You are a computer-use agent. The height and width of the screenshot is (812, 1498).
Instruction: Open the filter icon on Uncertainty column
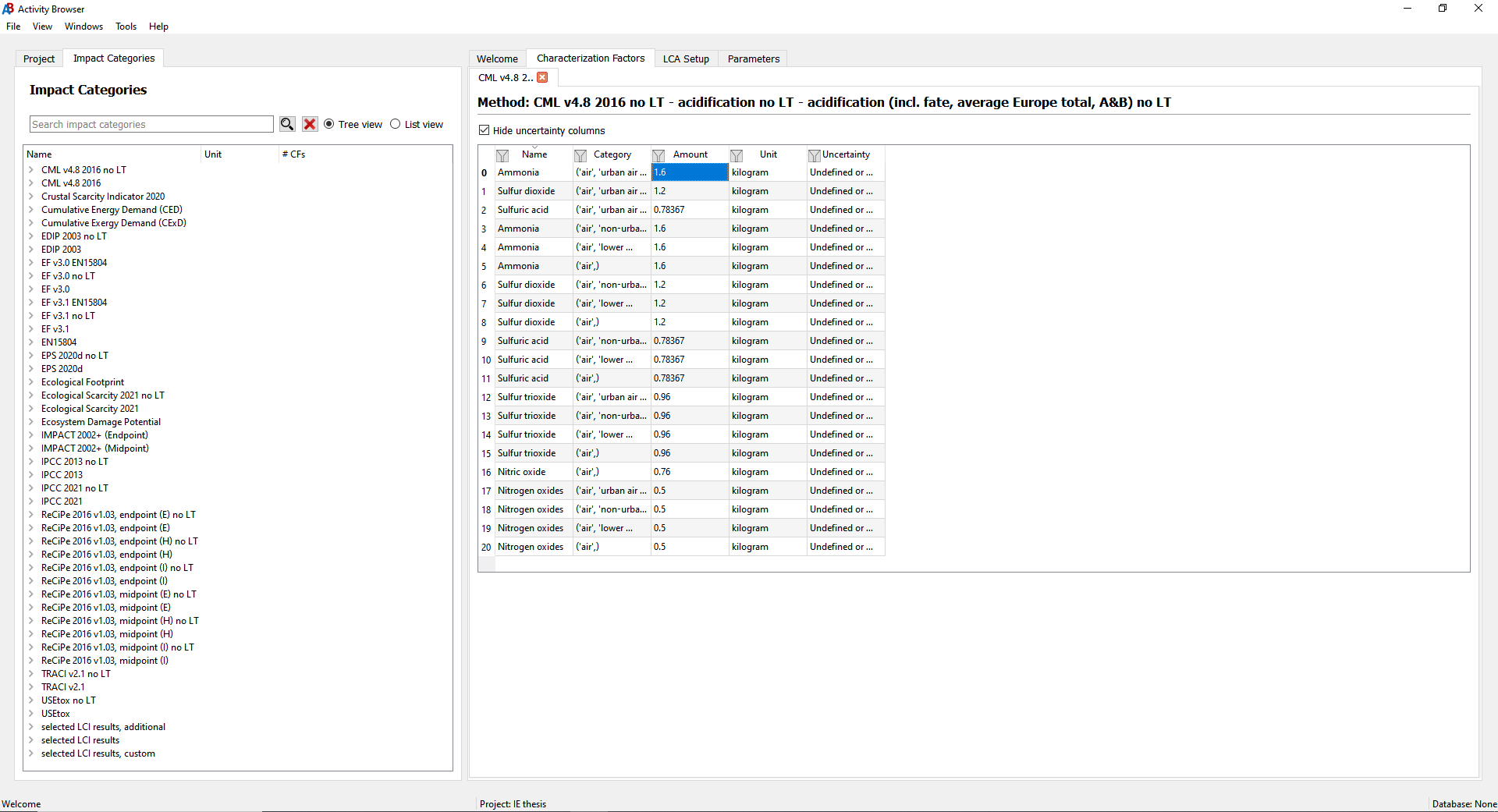pos(814,154)
